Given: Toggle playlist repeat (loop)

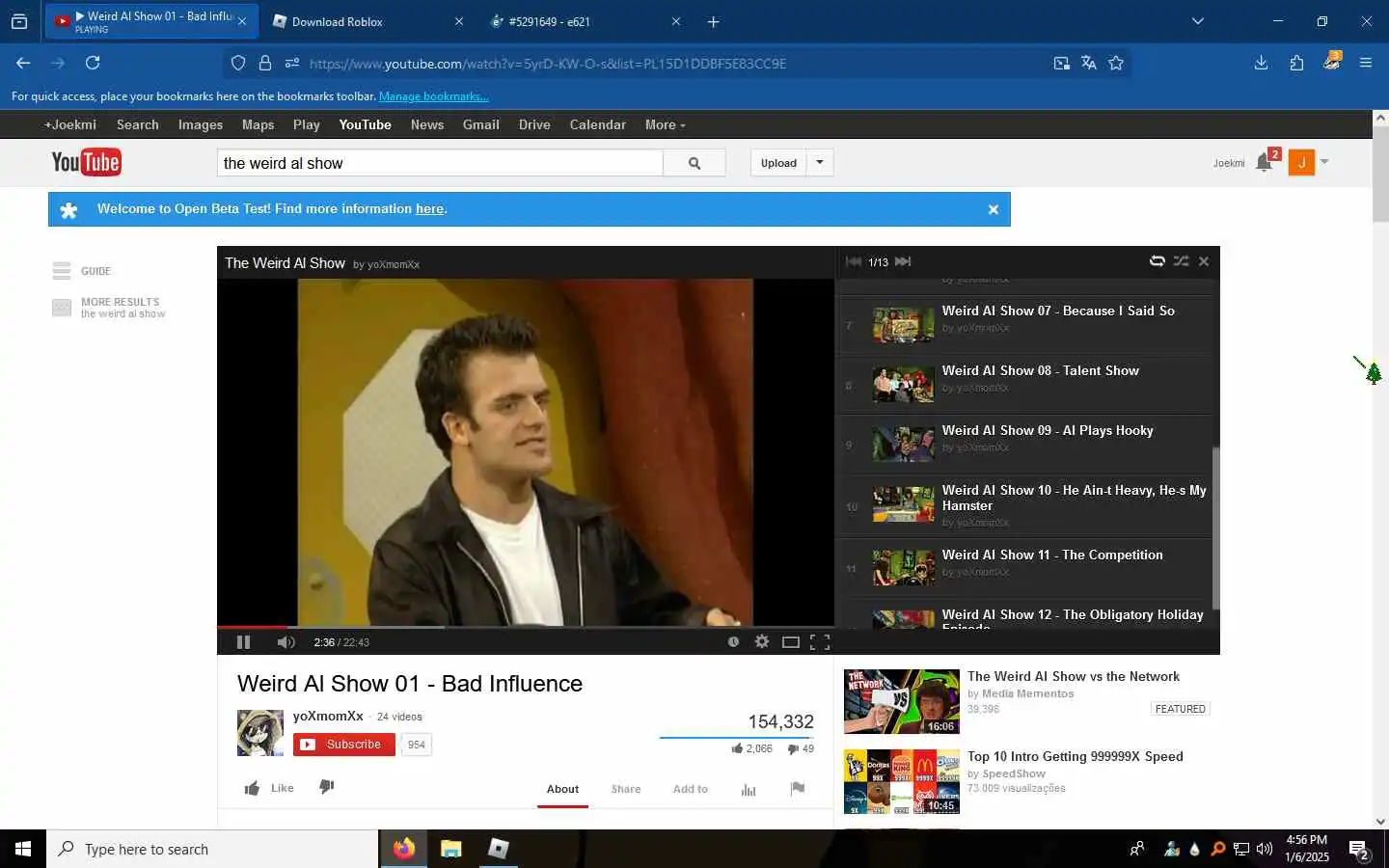Looking at the screenshot, I should [1157, 261].
